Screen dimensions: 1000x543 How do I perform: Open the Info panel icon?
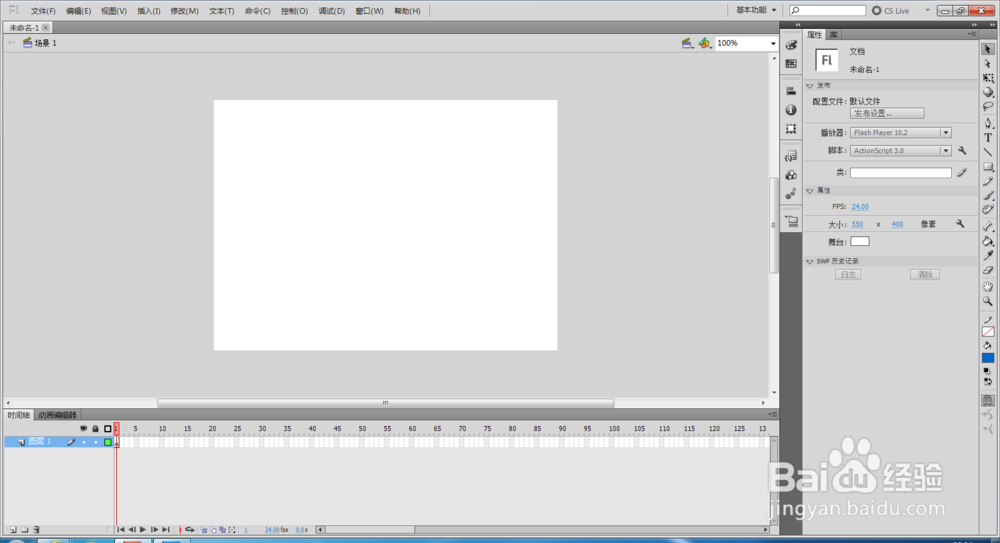pos(791,110)
